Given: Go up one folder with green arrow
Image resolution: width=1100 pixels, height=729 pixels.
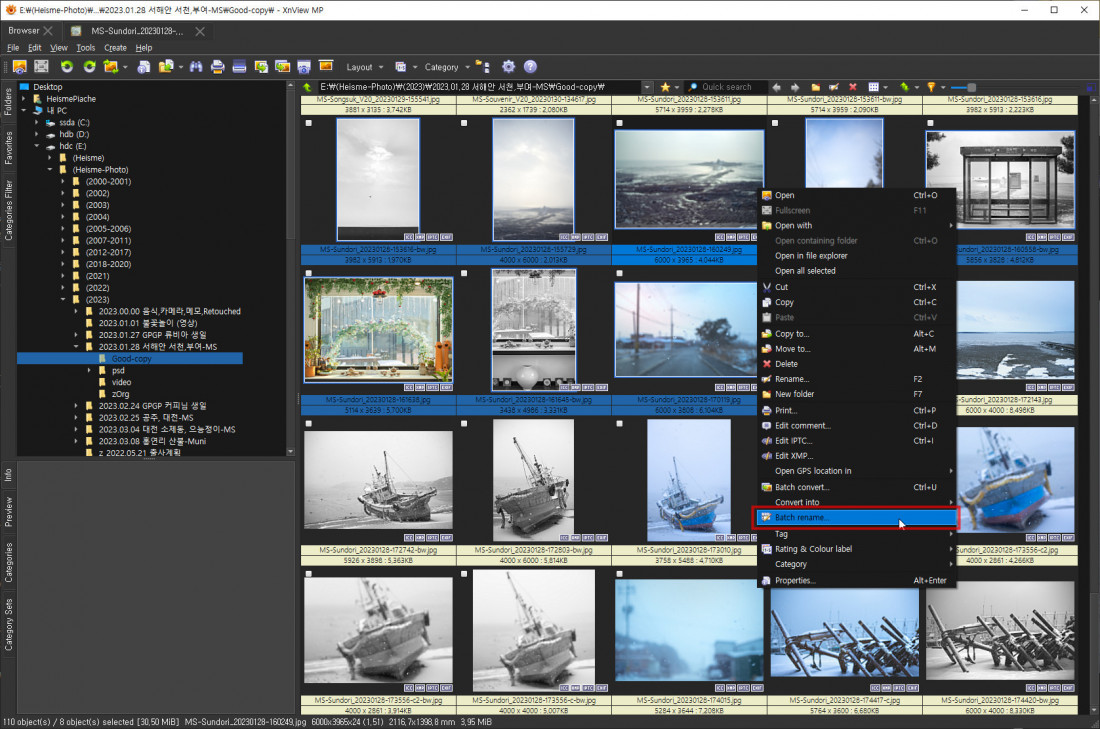Looking at the screenshot, I should (x=308, y=88).
